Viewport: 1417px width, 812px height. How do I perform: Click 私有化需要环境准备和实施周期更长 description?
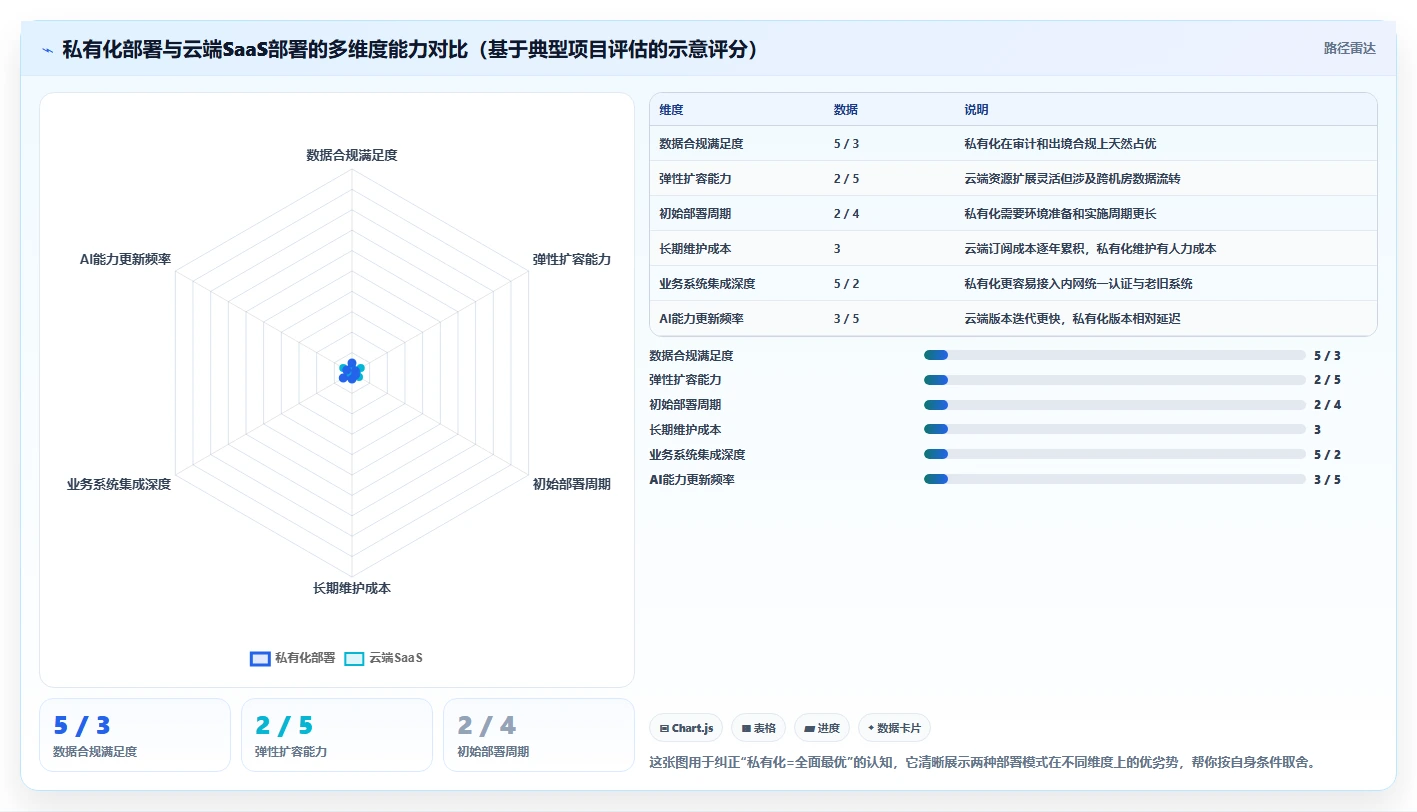point(1060,214)
